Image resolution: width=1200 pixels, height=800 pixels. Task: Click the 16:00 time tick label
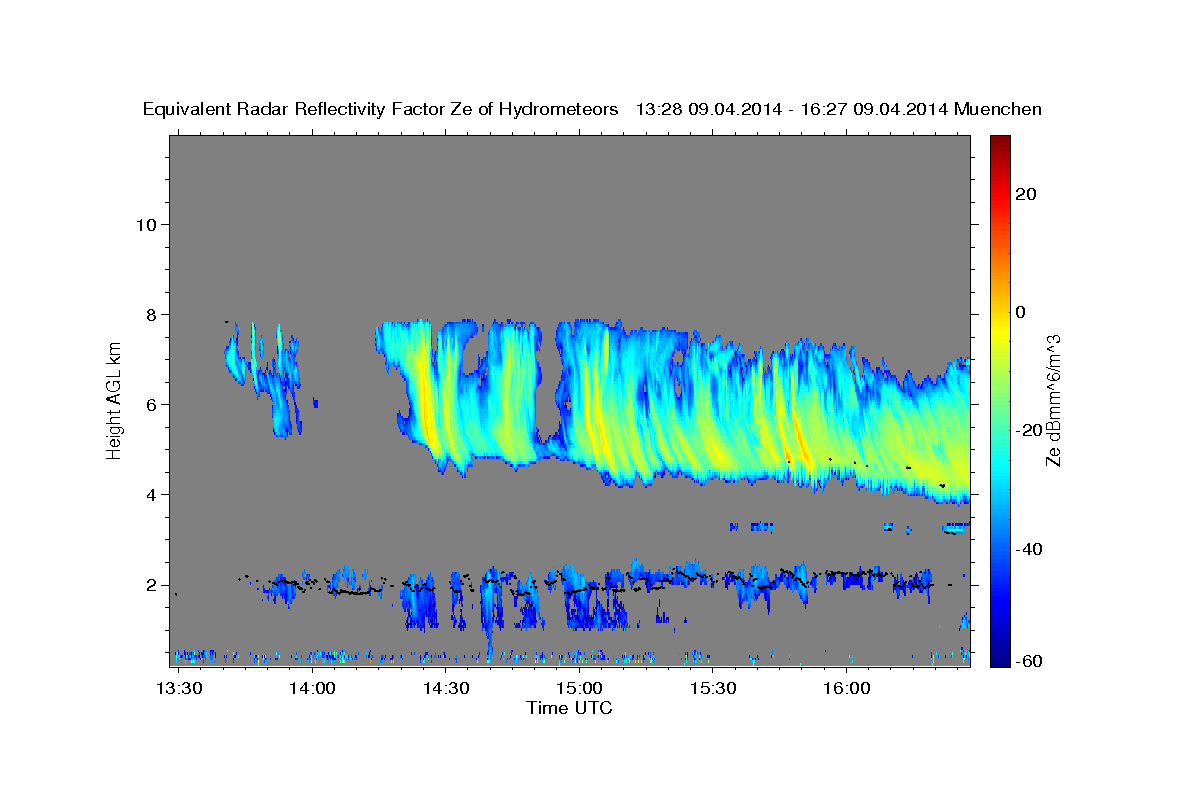point(847,688)
